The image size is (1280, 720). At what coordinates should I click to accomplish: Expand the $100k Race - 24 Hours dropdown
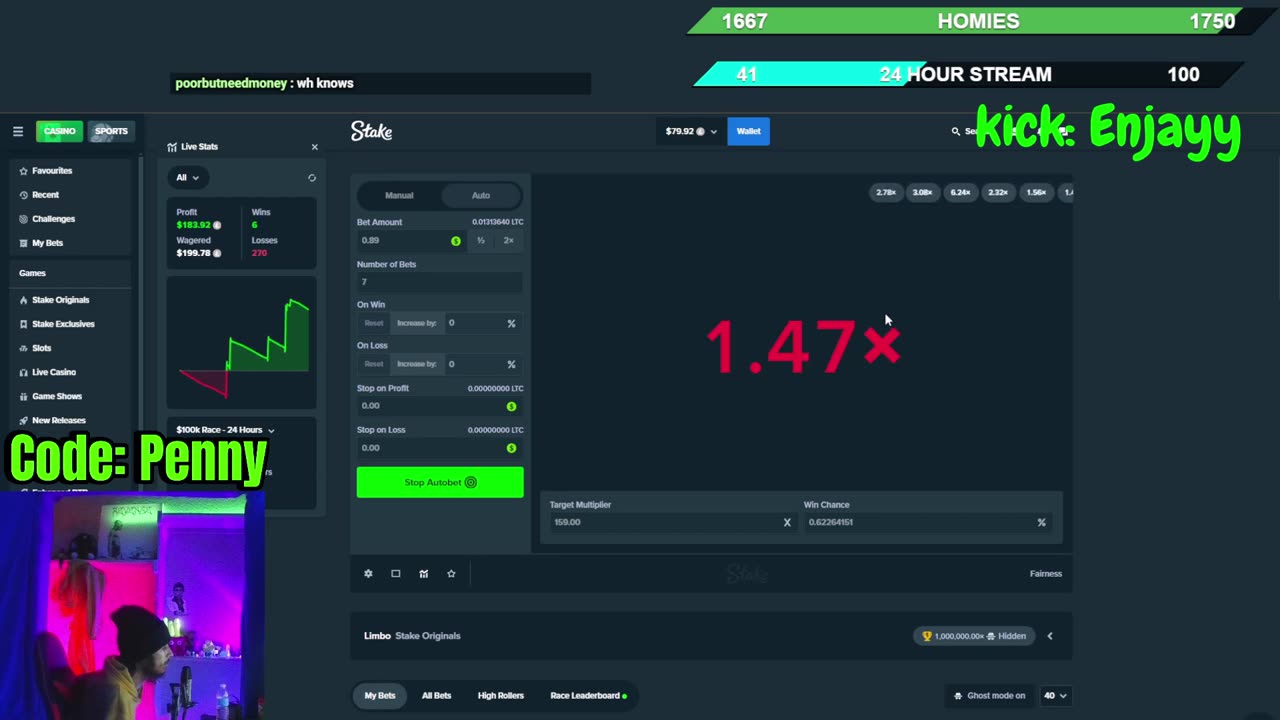coord(225,430)
